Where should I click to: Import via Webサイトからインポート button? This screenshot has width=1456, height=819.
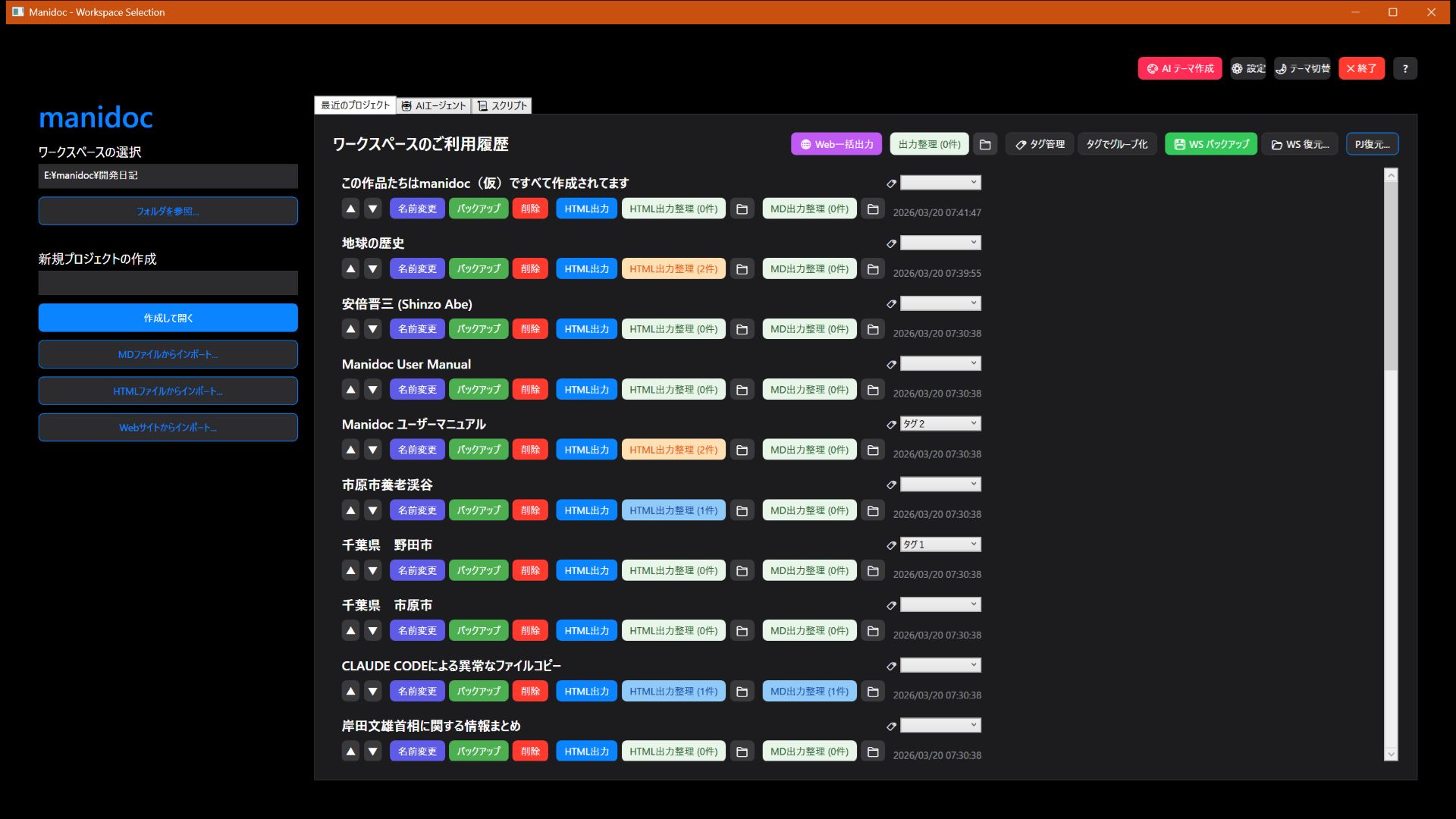point(168,427)
